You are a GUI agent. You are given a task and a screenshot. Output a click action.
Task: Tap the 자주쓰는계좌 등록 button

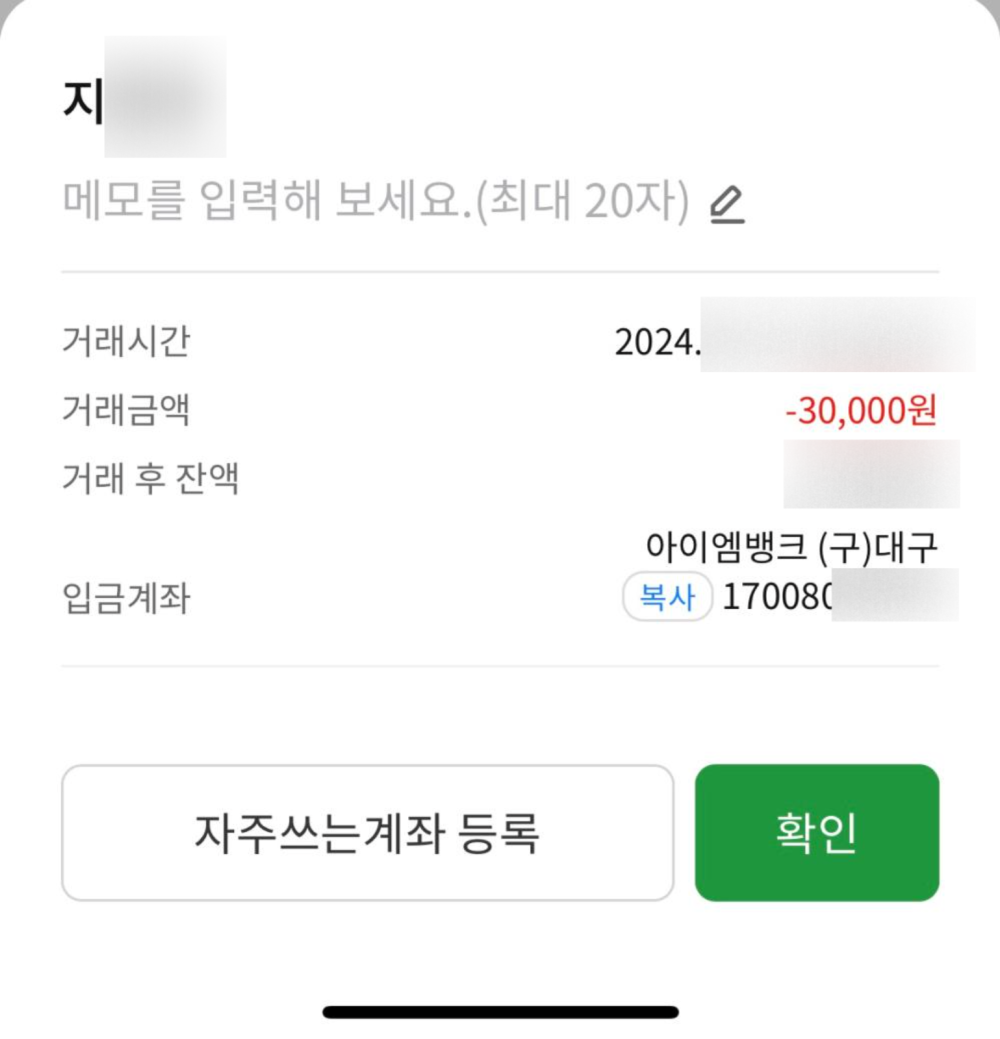[367, 833]
